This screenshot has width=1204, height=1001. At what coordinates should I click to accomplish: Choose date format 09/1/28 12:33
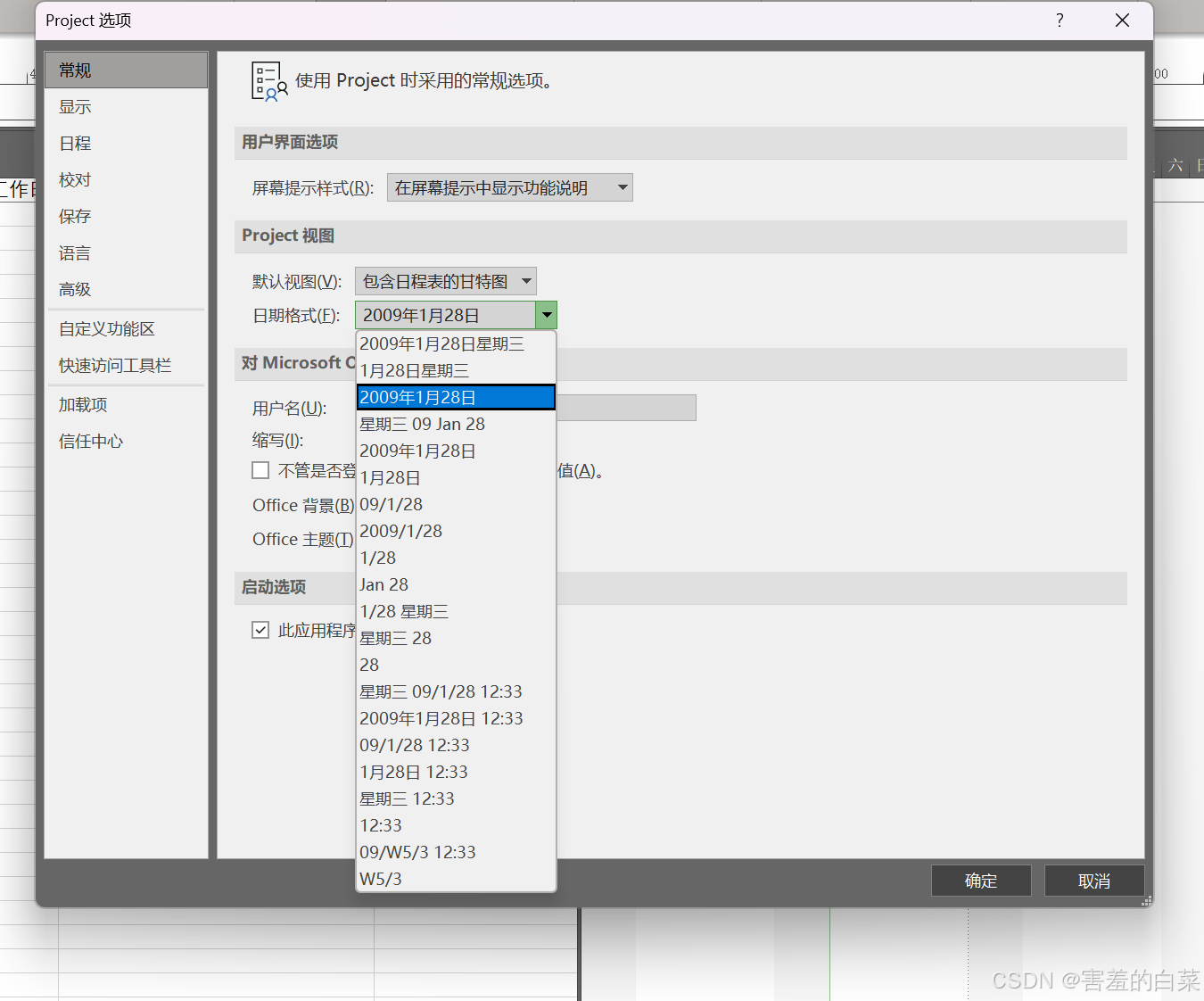click(456, 745)
